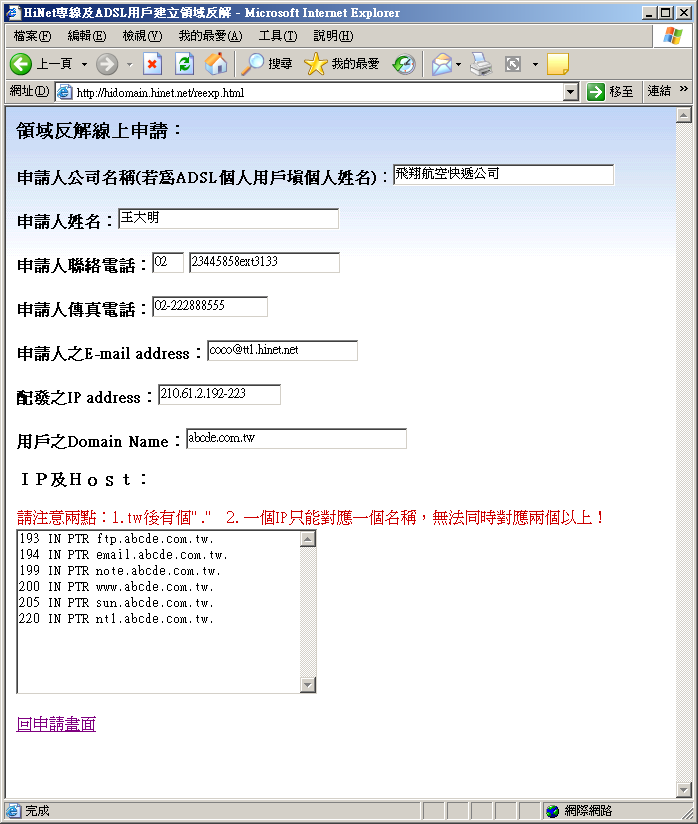Open the 檔案(F) menu

32,36
